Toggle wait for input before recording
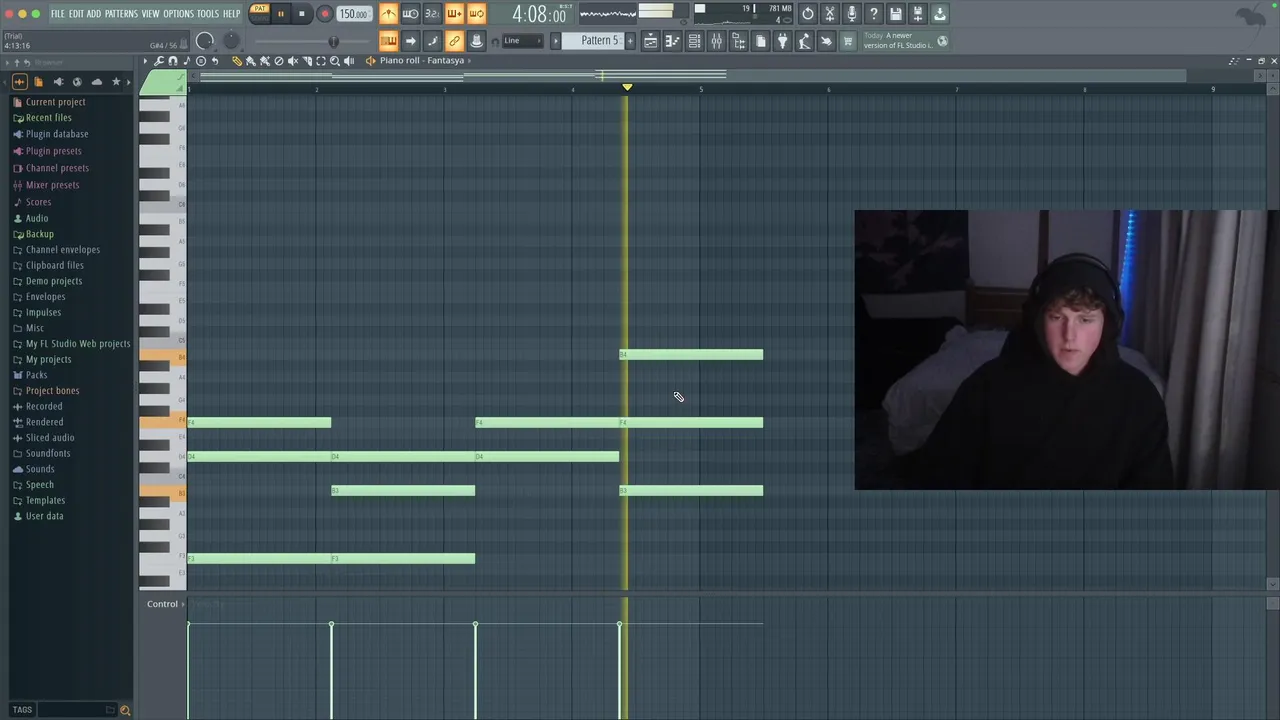 [x=411, y=14]
